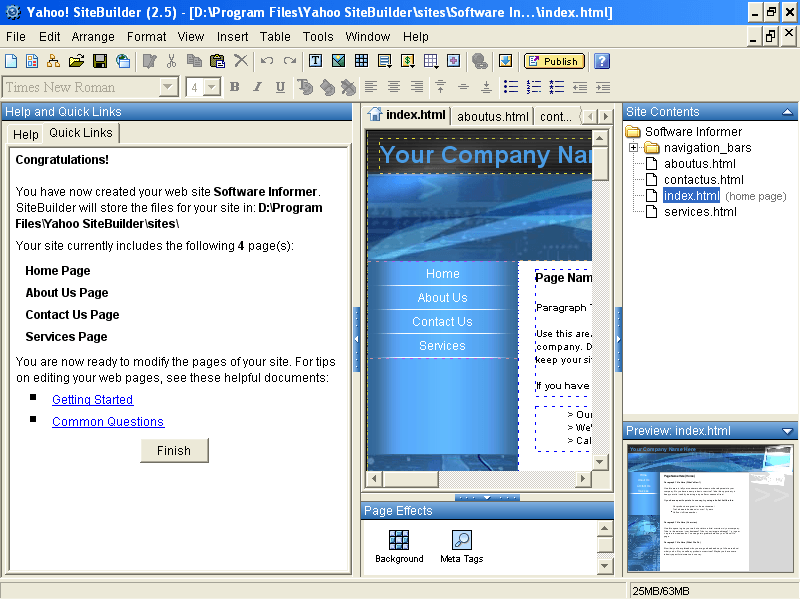Toggle italic formatting
Image resolution: width=800 pixels, height=600 pixels.
[258, 87]
